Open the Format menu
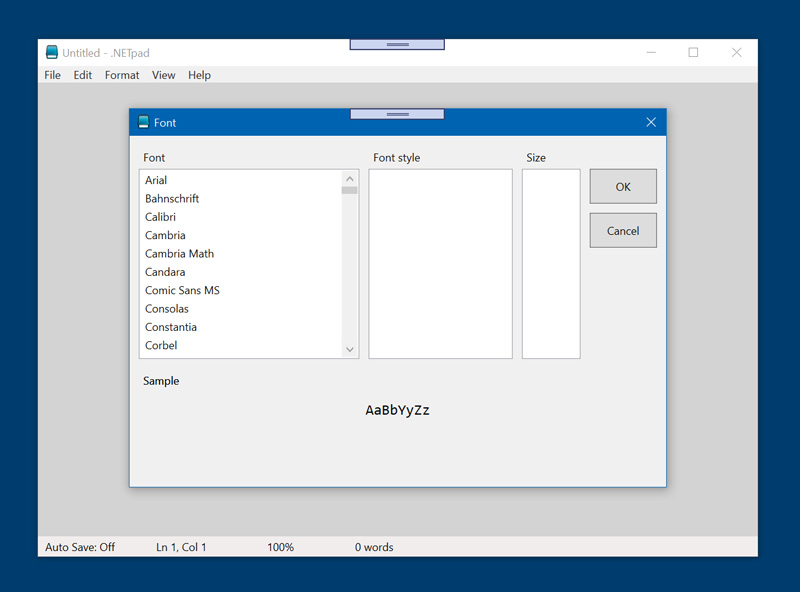 tap(122, 75)
